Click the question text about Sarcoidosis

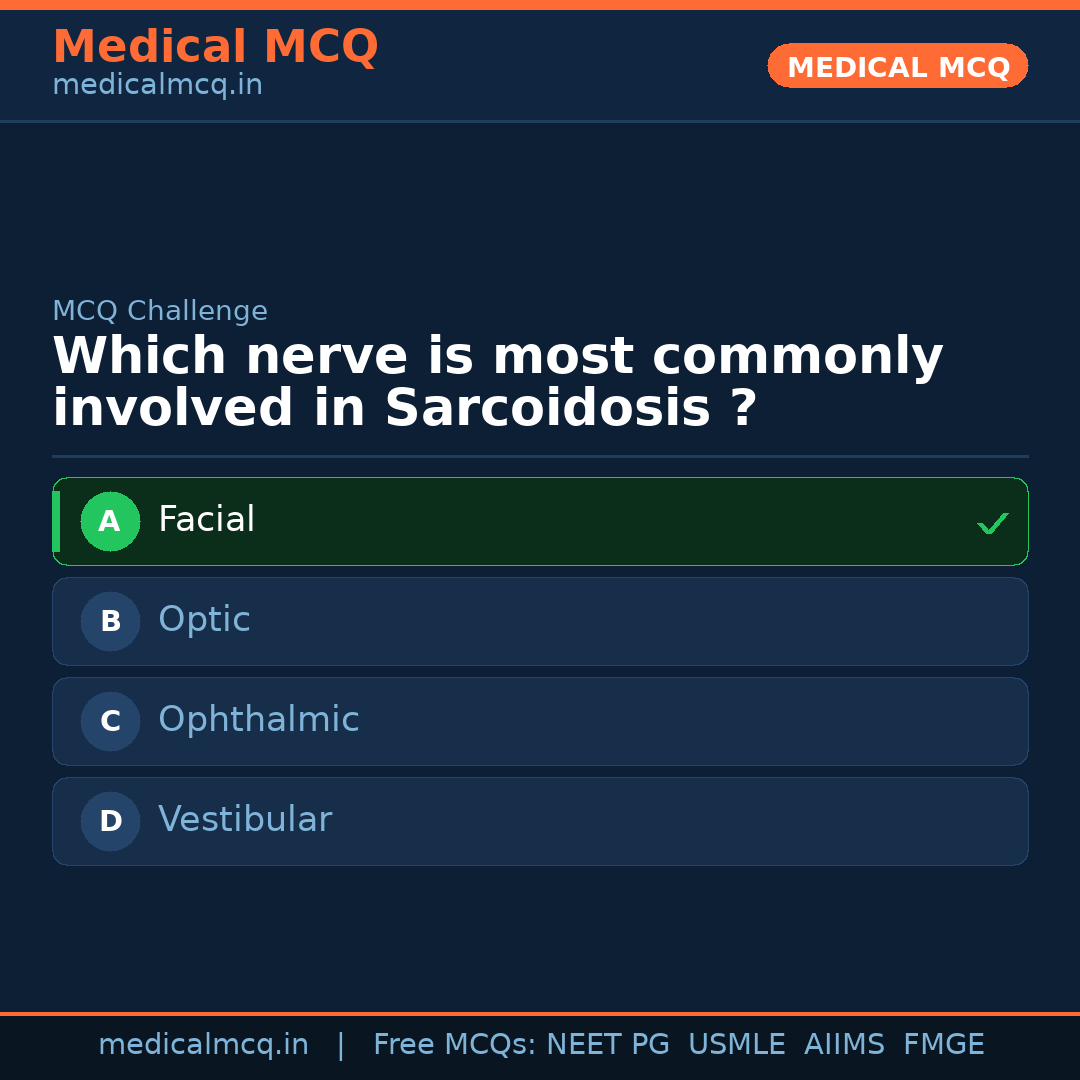tap(498, 380)
